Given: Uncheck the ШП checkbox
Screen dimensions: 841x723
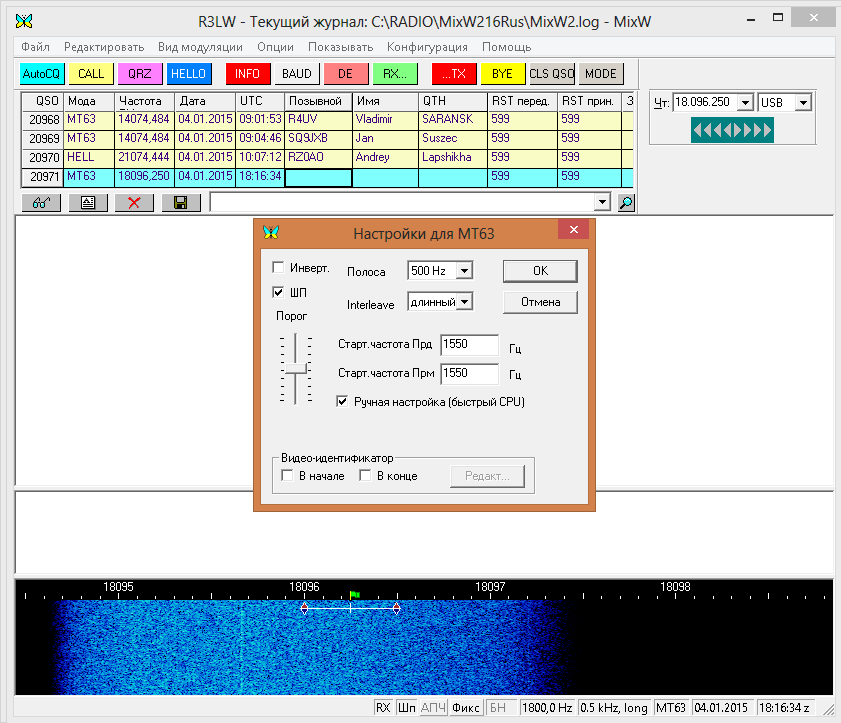Looking at the screenshot, I should 278,292.
